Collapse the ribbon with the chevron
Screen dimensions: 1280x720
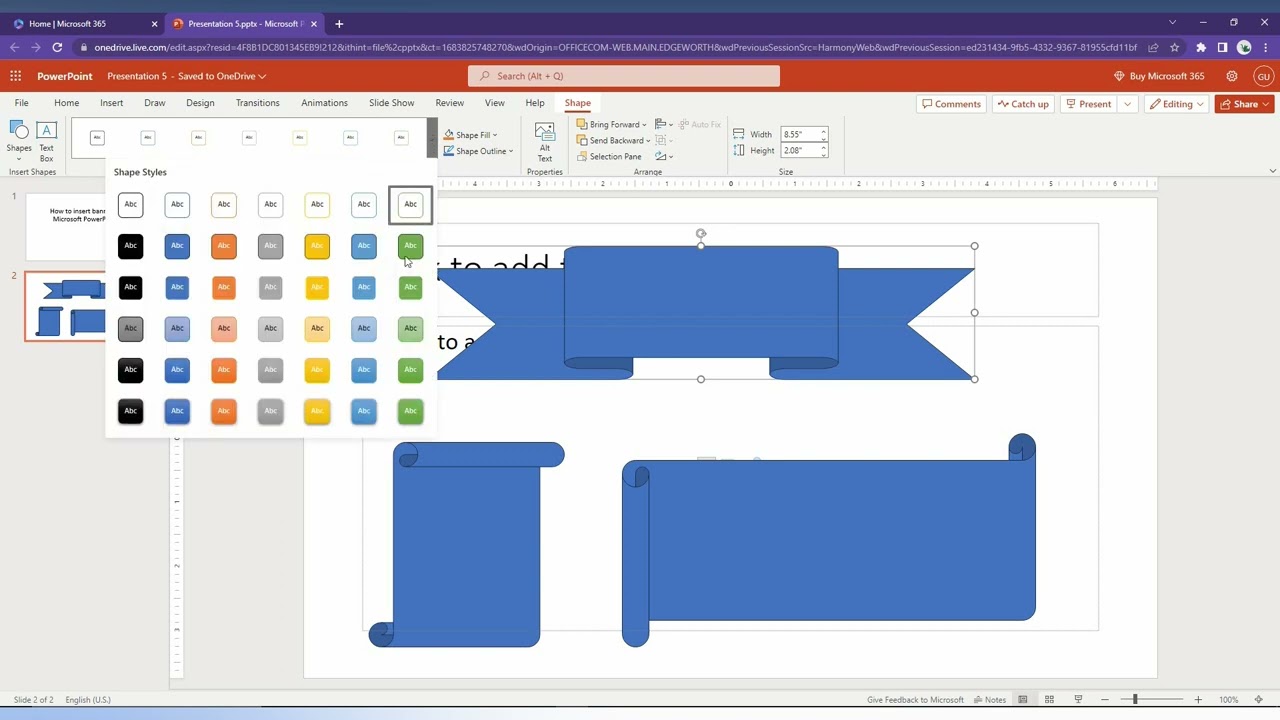[x=1272, y=171]
